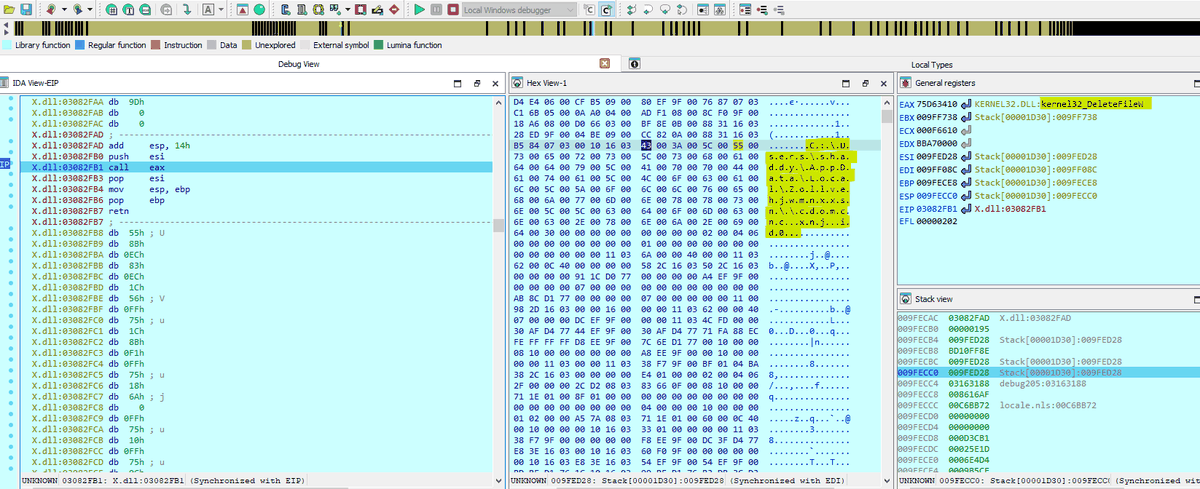Select stack row 009FECC0

click(x=1048, y=372)
